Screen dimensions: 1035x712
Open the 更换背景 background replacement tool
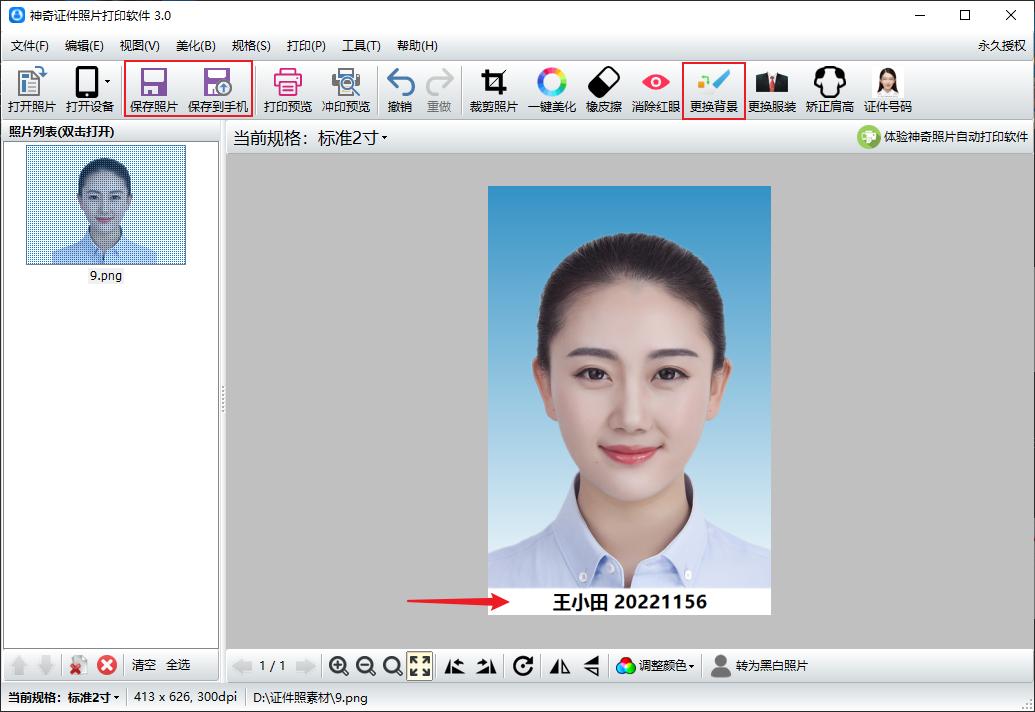pyautogui.click(x=713, y=88)
